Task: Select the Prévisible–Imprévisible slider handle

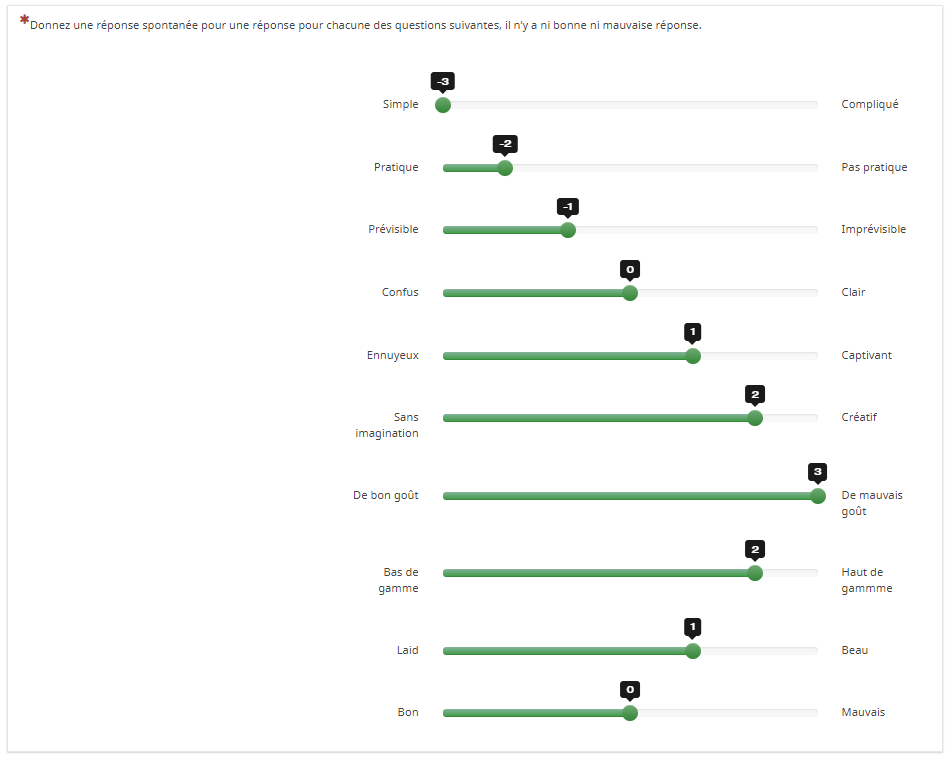Action: [x=568, y=230]
